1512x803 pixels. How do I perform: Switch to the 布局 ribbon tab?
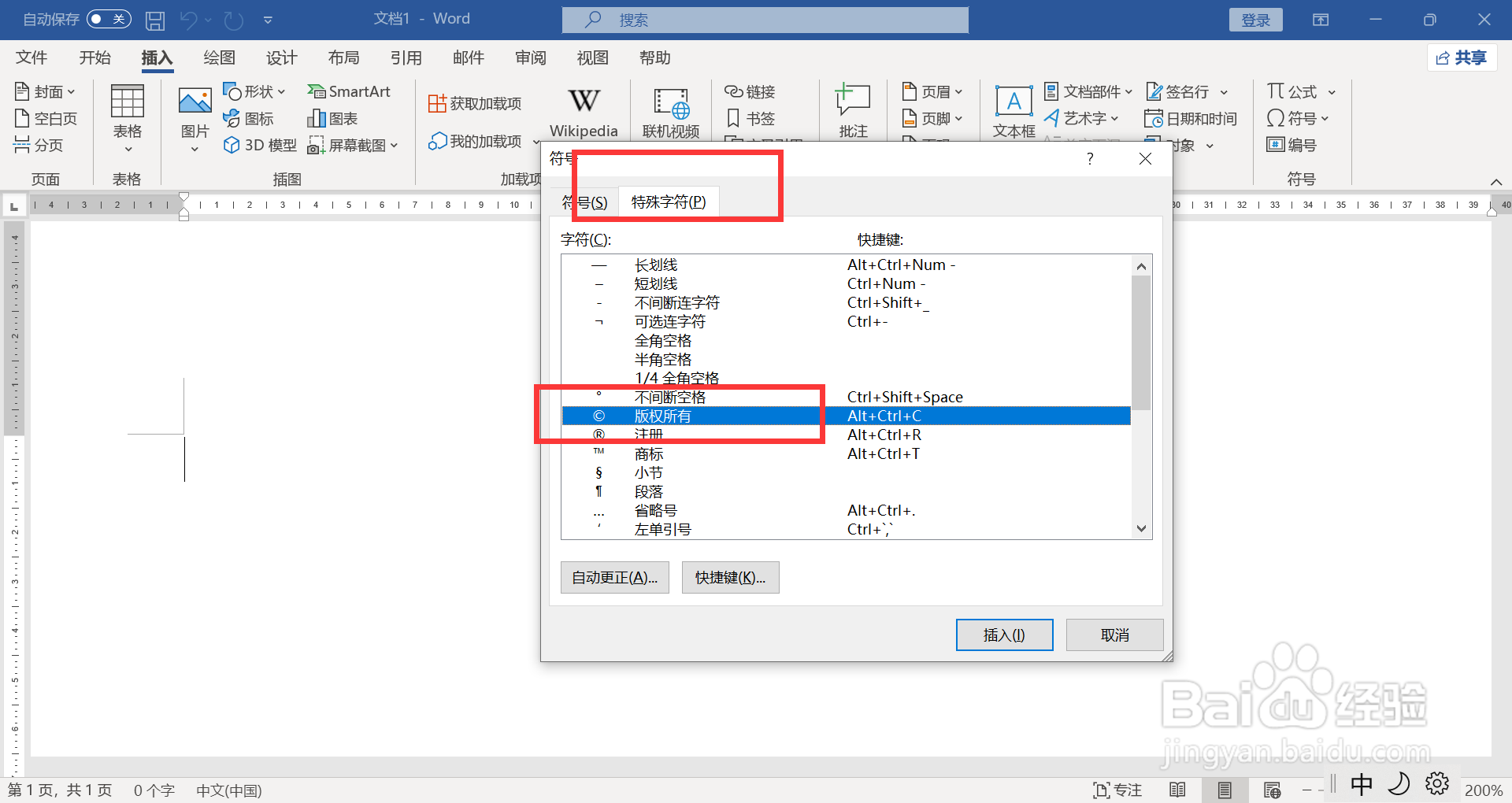pos(343,57)
